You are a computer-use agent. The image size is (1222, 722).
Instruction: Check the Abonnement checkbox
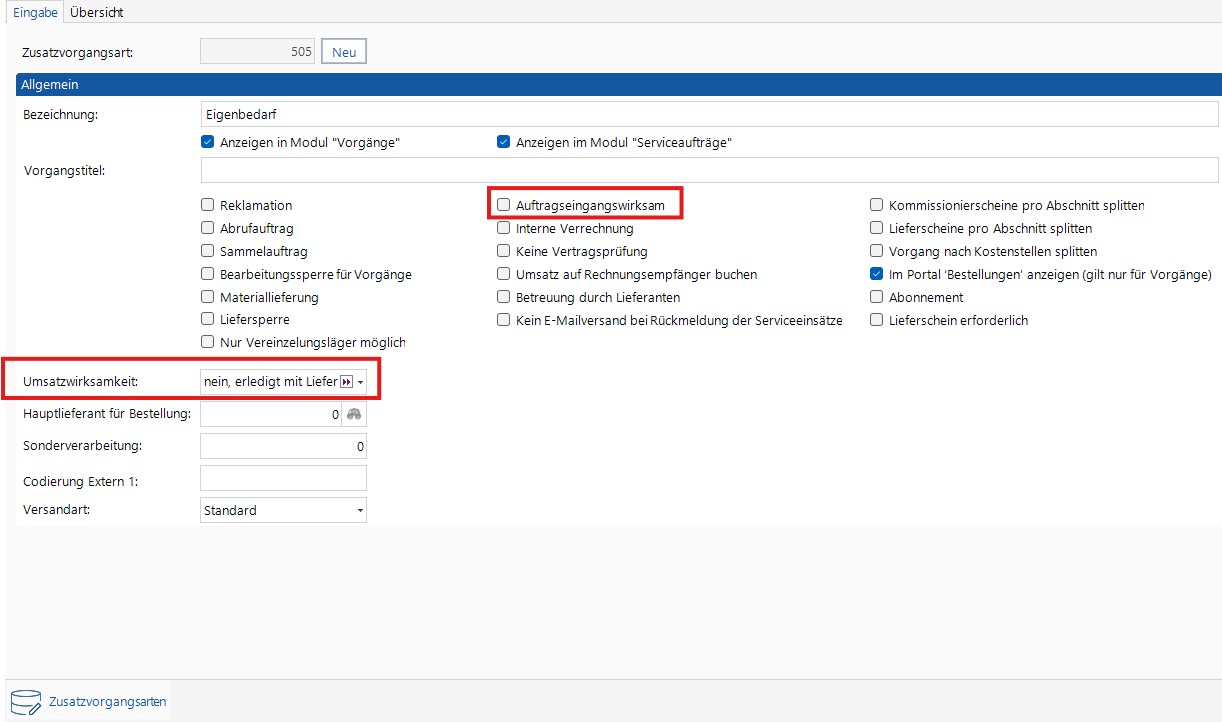(x=877, y=297)
